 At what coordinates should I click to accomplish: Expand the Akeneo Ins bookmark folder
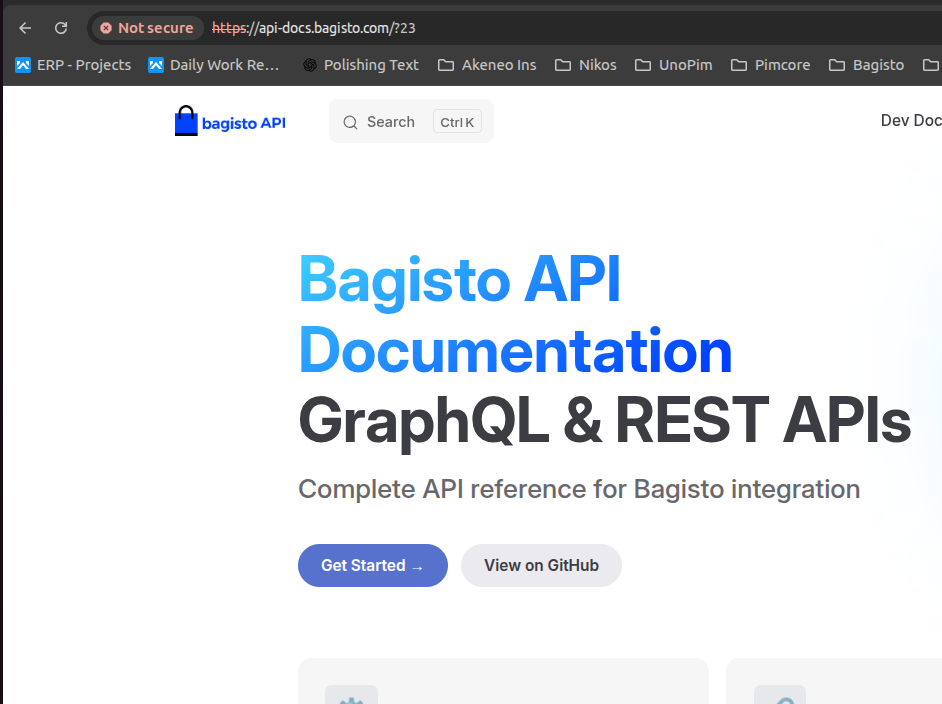[x=487, y=65]
